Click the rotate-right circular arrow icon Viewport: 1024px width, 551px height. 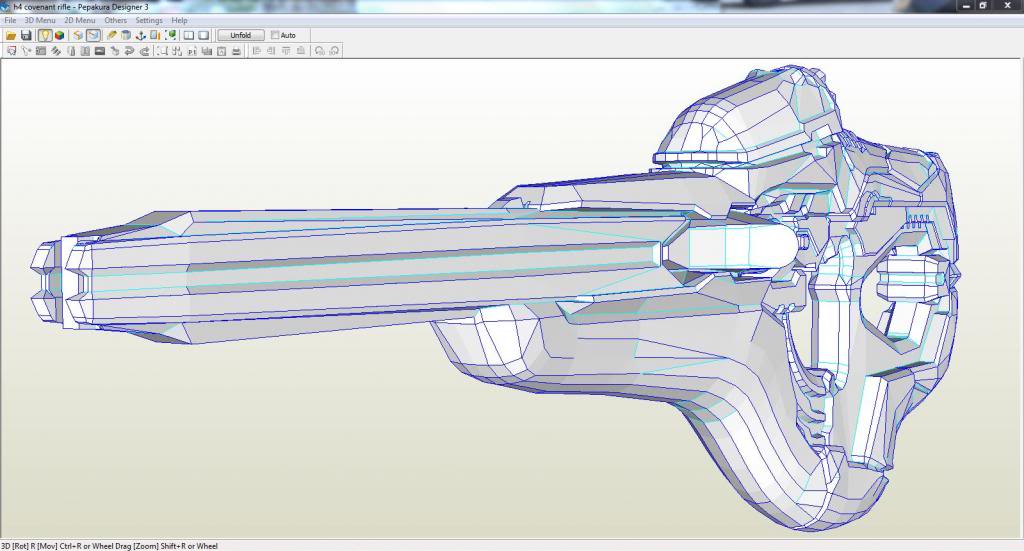click(334, 51)
